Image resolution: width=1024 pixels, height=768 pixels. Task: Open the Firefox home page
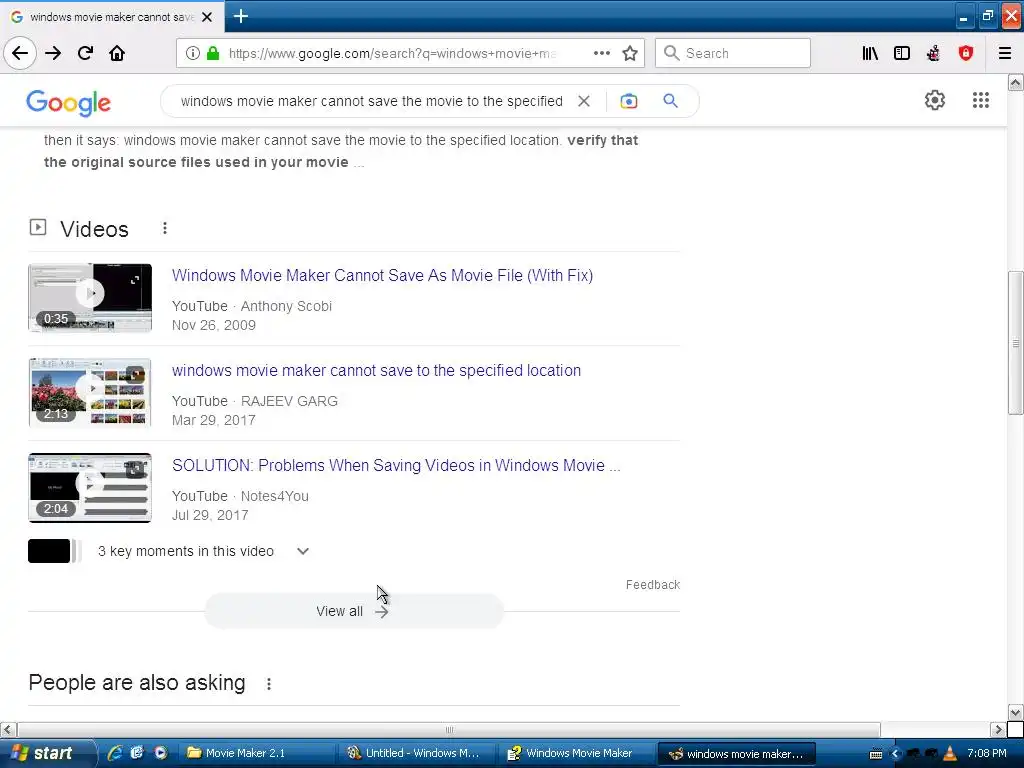pyautogui.click(x=117, y=53)
